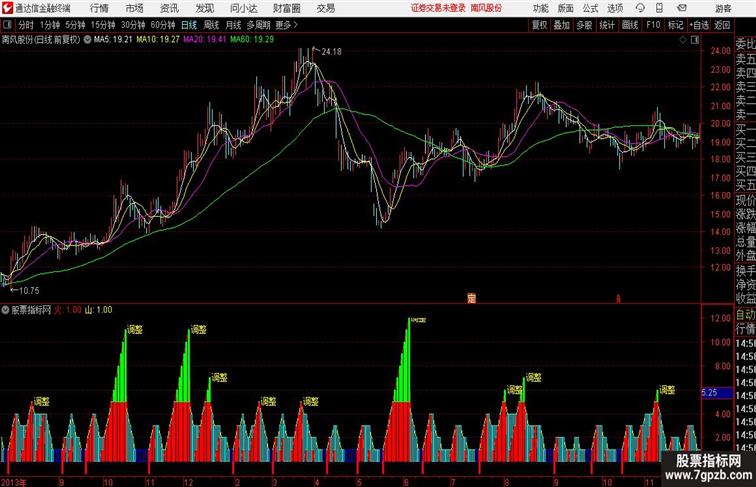Toggle the left sidebar panel icon
756x487 pixels.
pyautogui.click(x=7, y=25)
